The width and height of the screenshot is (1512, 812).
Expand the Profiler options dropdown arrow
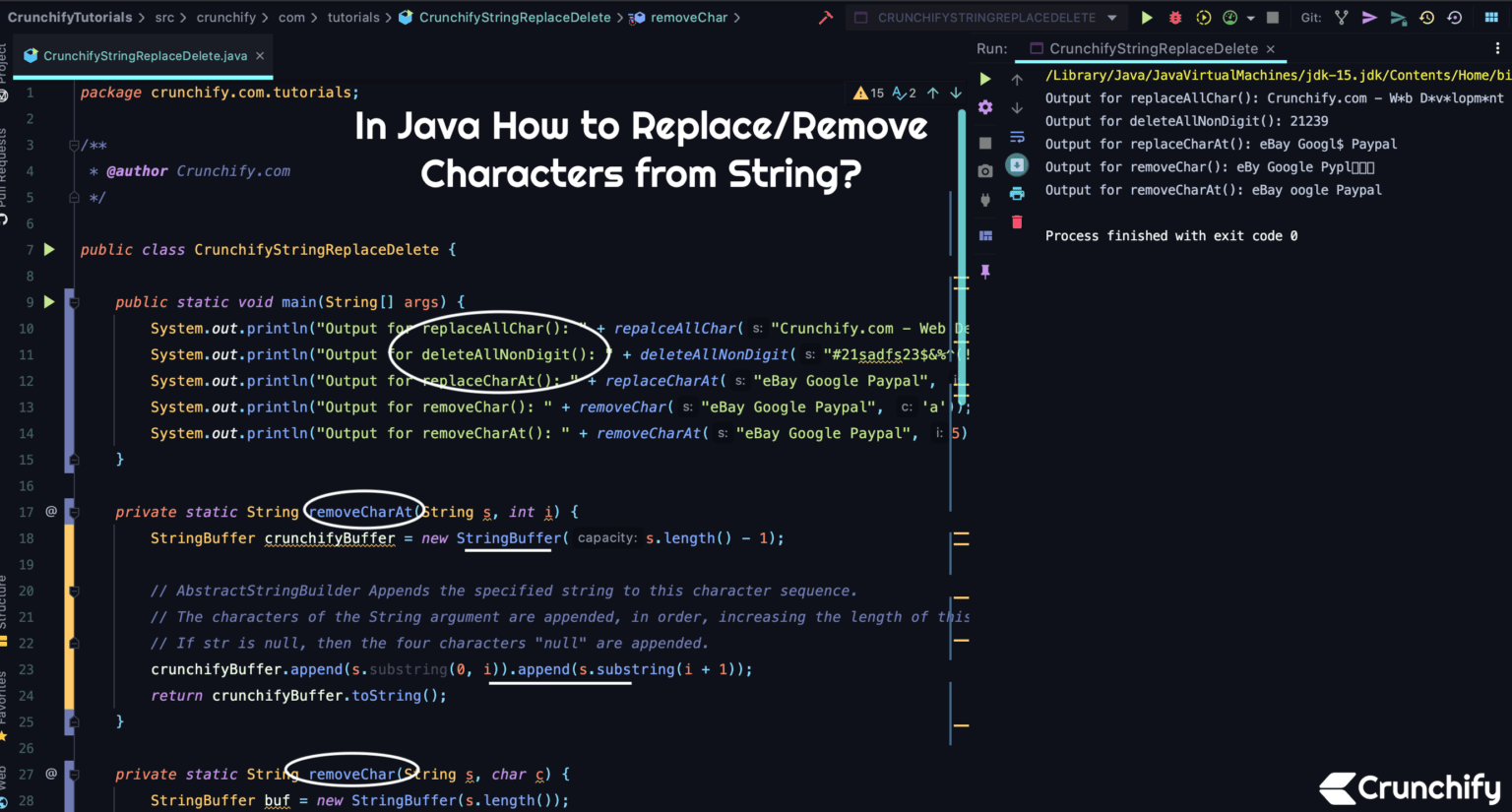[x=1250, y=17]
